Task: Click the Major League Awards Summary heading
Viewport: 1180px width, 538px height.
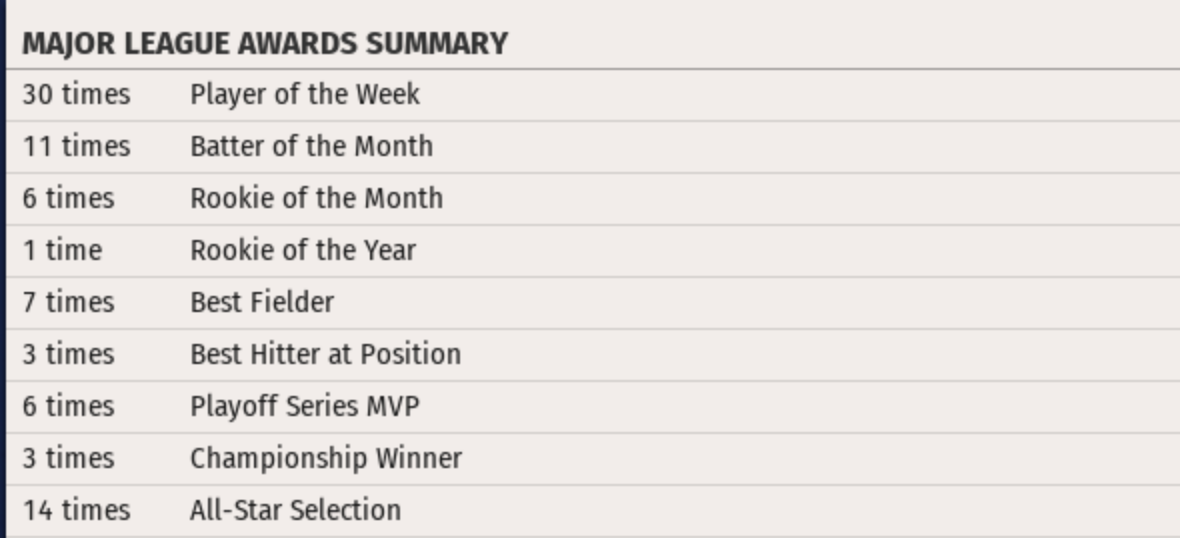Action: (x=265, y=44)
